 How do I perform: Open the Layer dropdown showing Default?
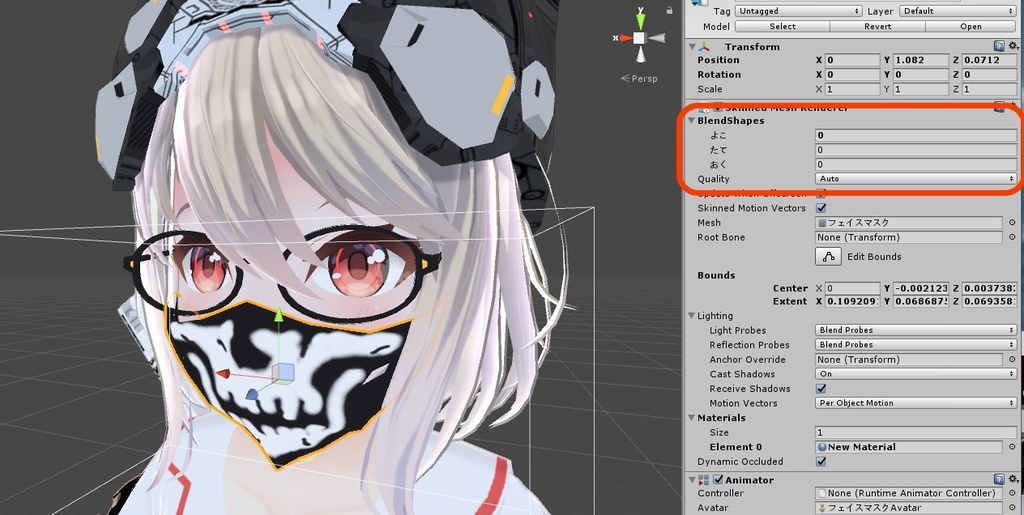pyautogui.click(x=958, y=11)
